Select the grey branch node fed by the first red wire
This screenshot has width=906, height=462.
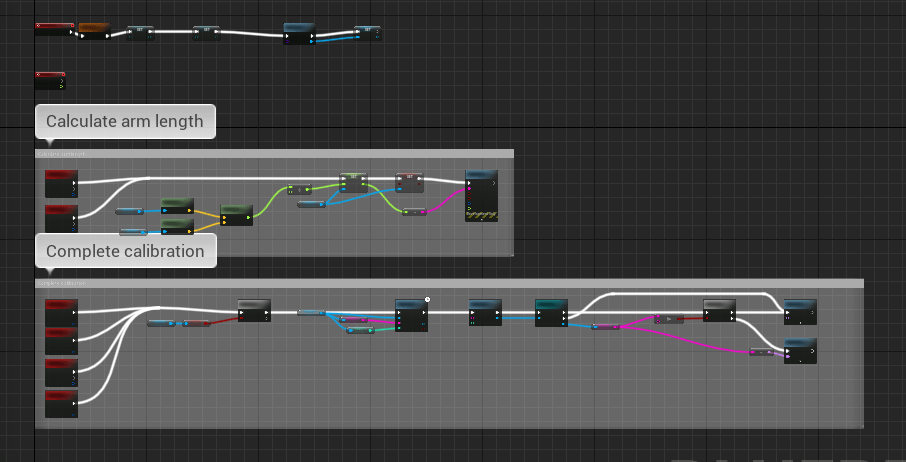point(254,310)
